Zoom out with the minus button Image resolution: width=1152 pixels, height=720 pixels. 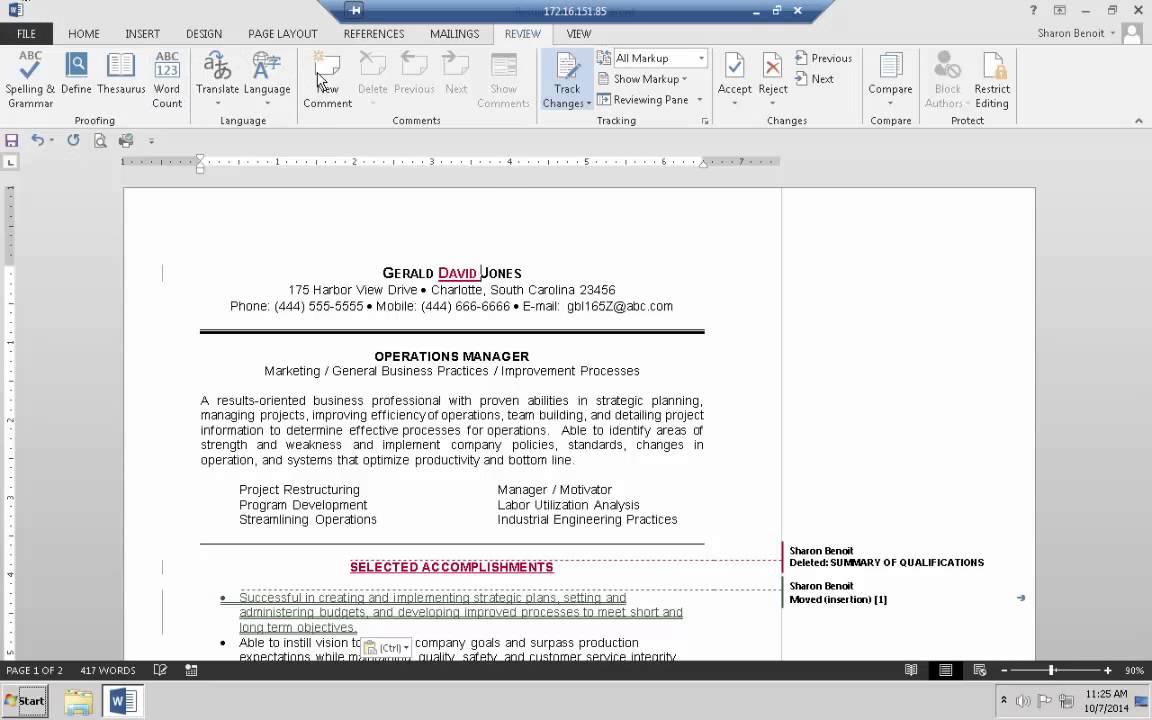(1004, 670)
